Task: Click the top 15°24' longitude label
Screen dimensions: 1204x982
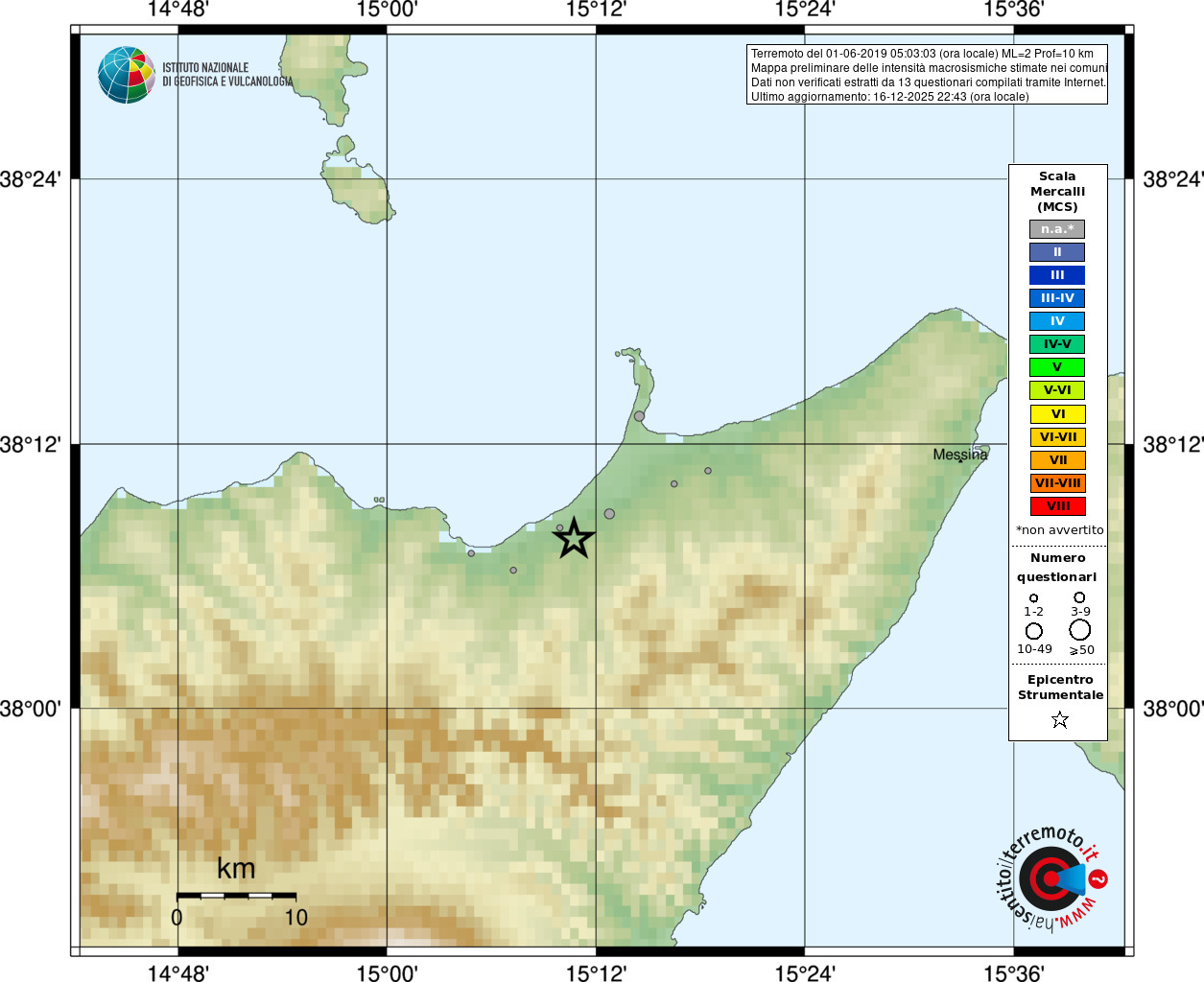Action: click(x=805, y=10)
